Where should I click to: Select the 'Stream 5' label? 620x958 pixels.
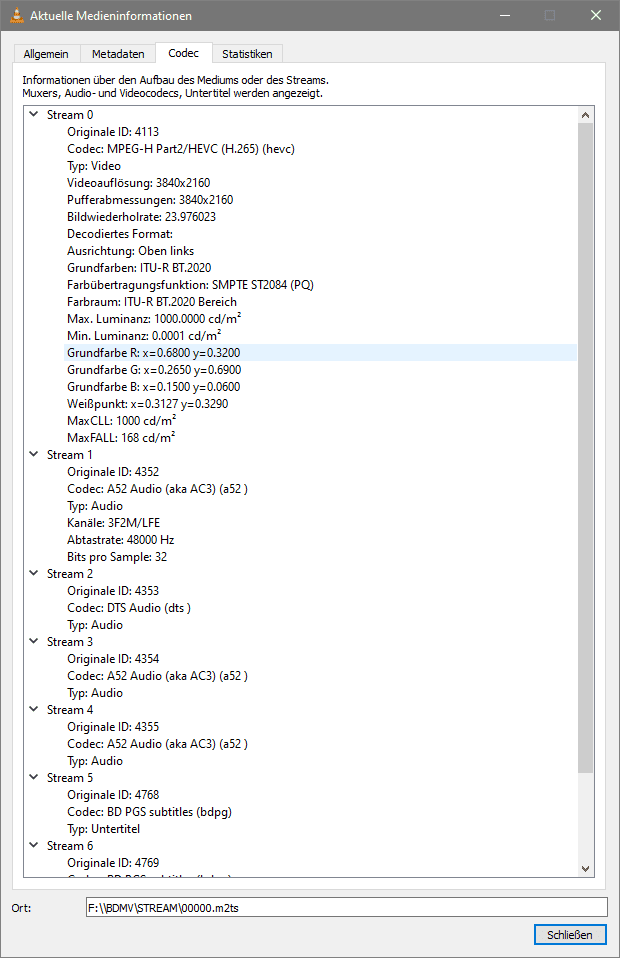click(x=70, y=778)
